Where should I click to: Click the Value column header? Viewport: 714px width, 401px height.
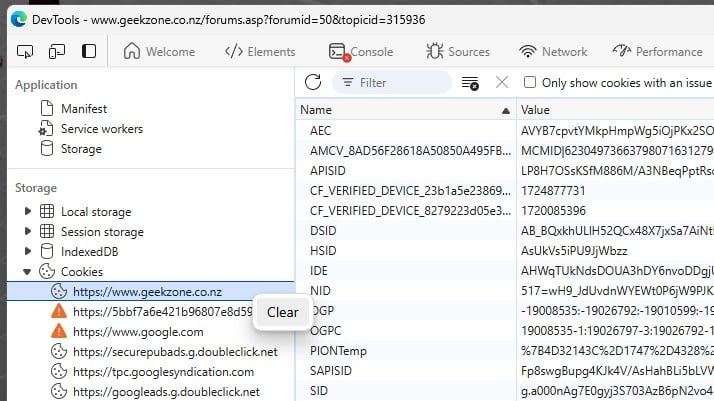(x=615, y=110)
